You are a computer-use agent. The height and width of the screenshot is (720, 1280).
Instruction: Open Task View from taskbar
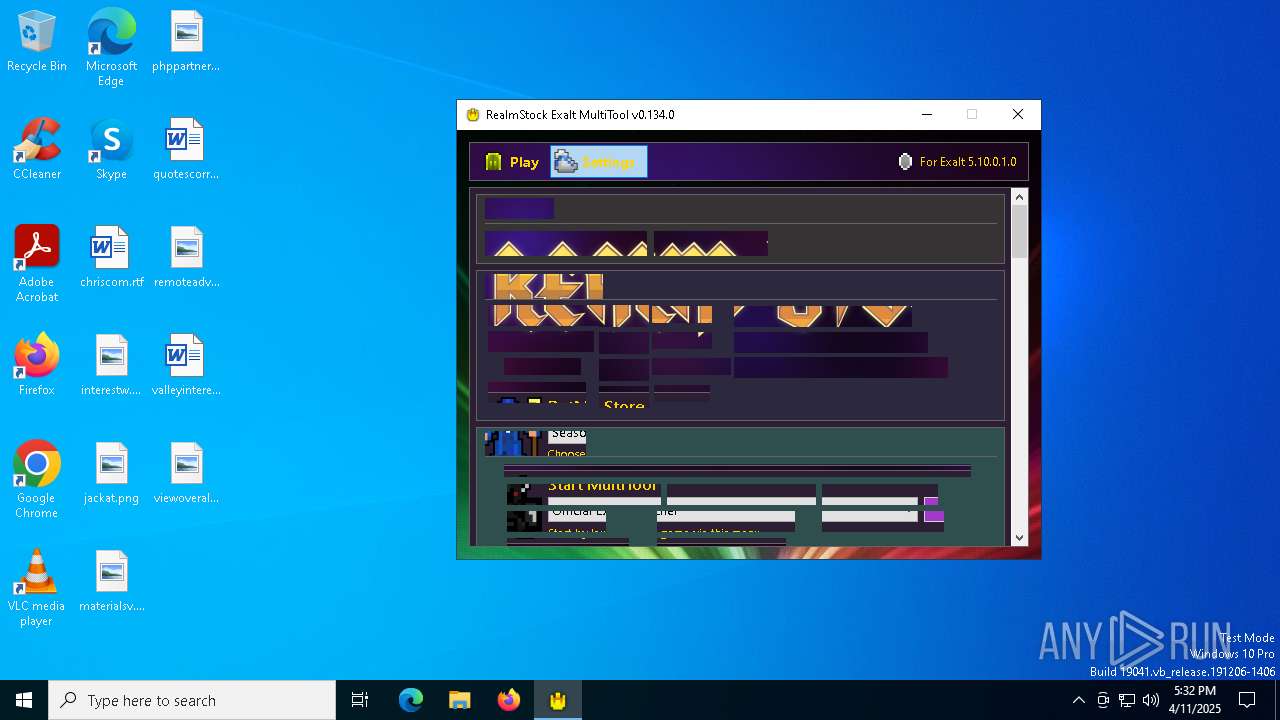click(360, 700)
